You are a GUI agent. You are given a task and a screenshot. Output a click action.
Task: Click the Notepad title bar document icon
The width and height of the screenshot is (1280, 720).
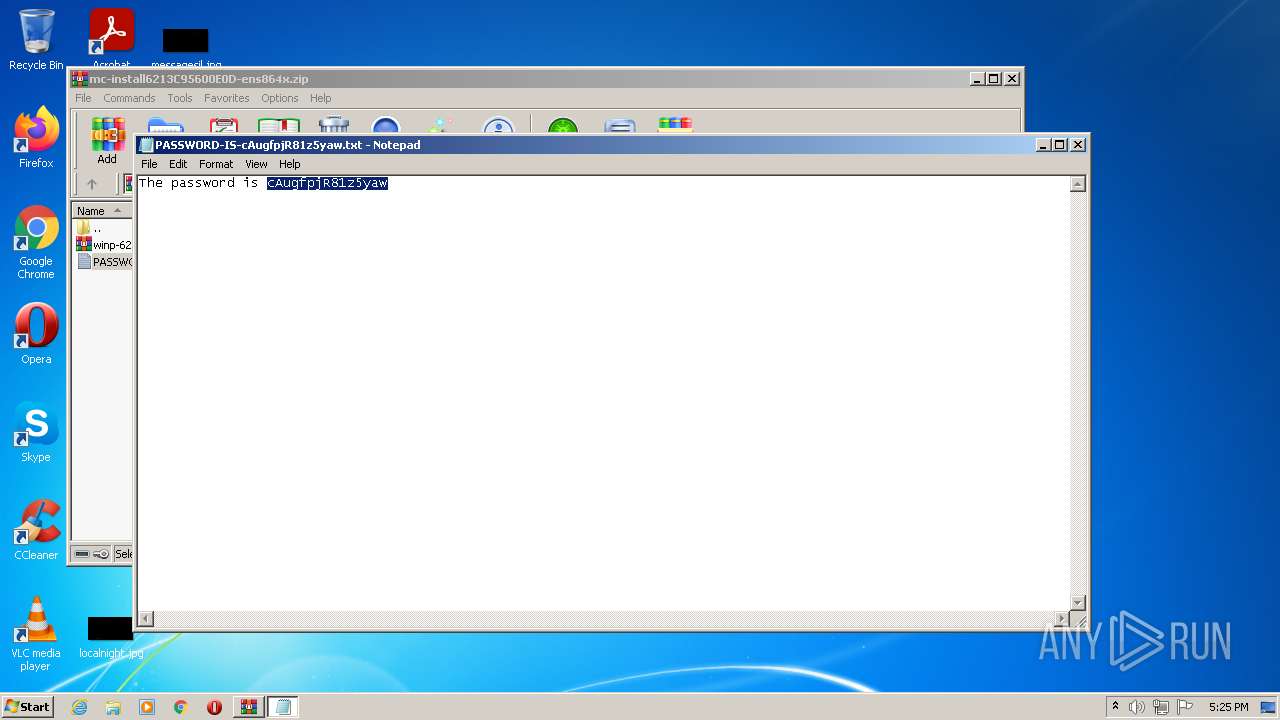(x=146, y=145)
